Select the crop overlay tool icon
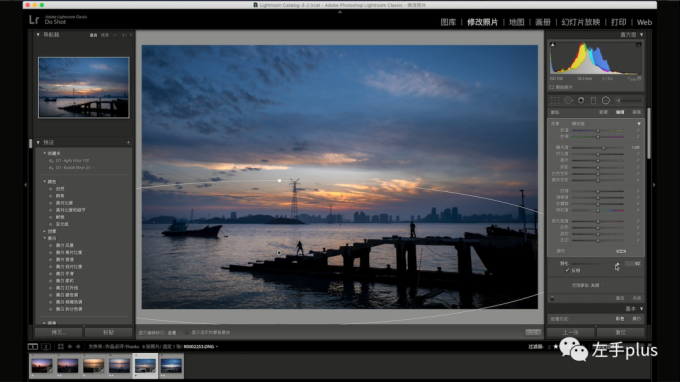The width and height of the screenshot is (680, 382). 555,101
